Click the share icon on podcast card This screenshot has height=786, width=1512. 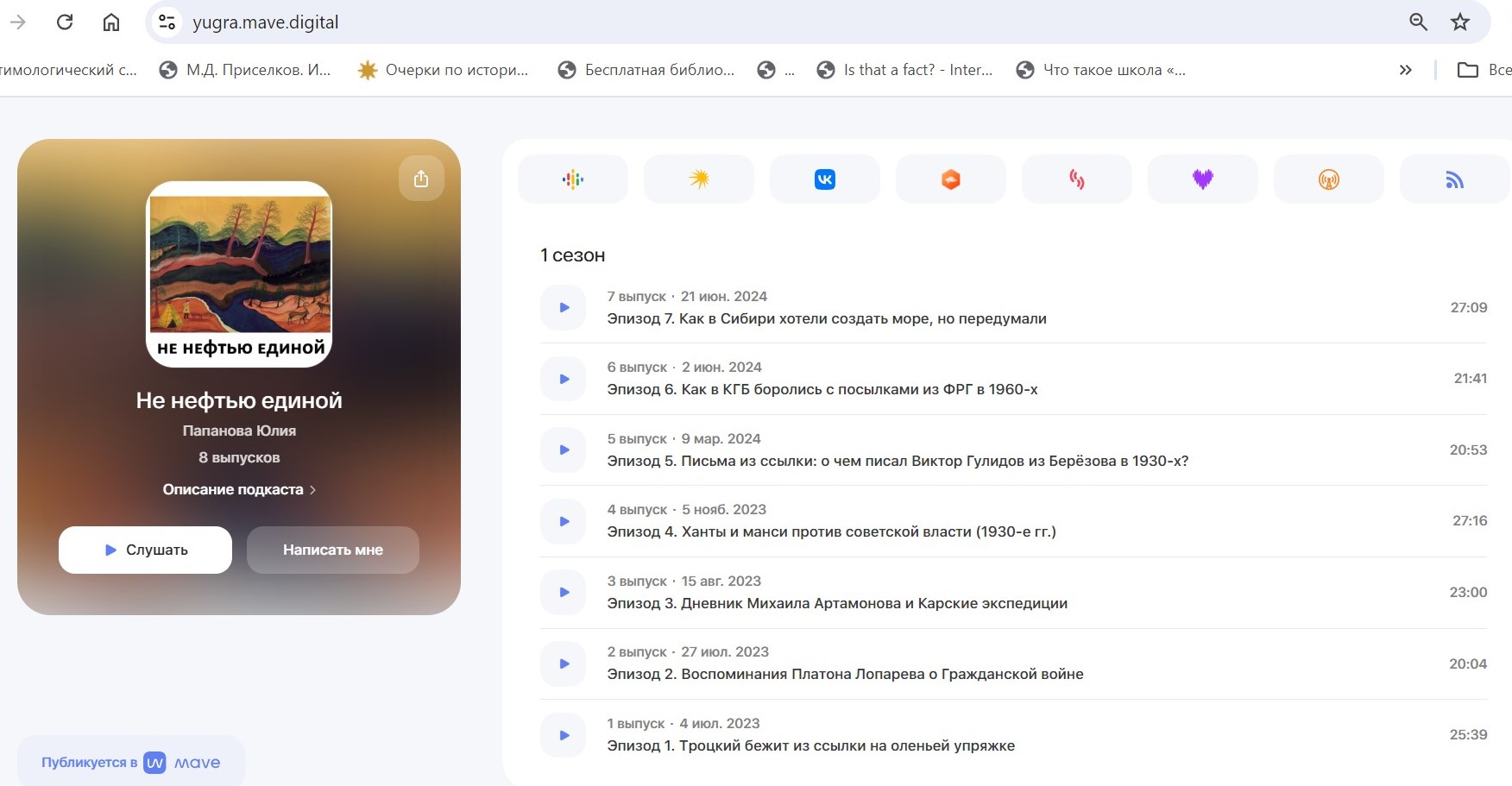[421, 179]
